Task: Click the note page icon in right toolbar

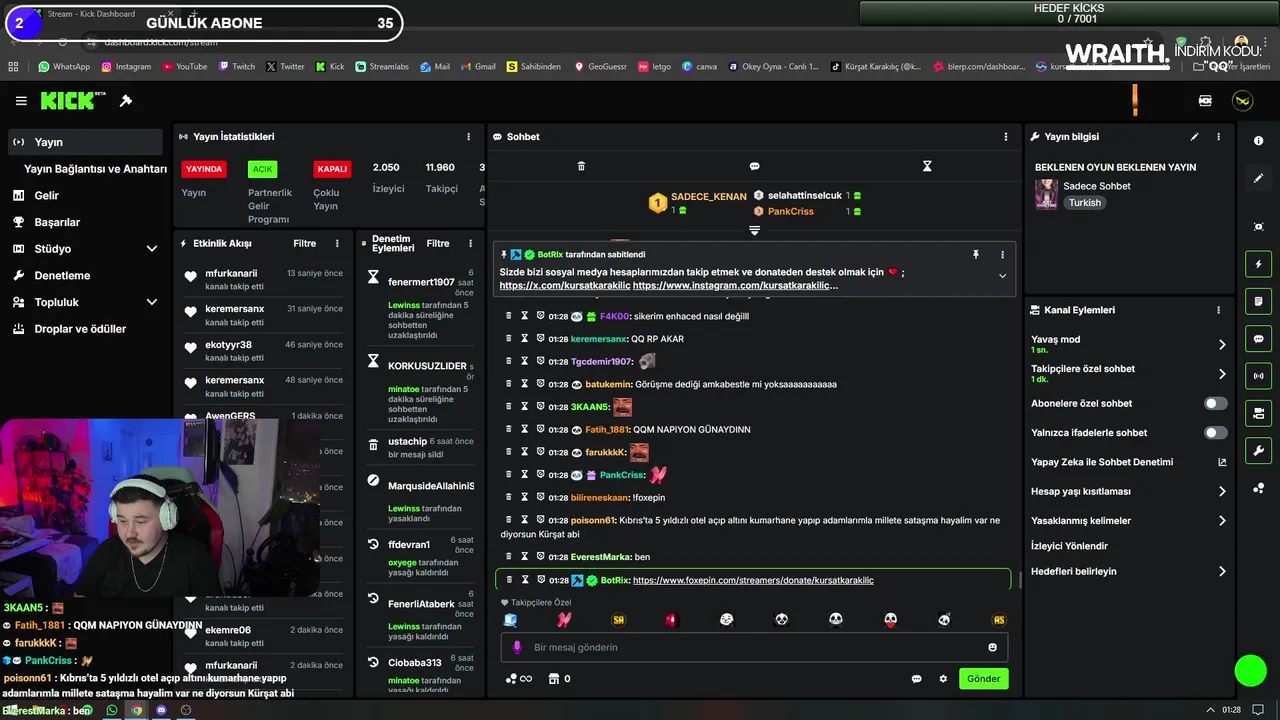Action: (x=1258, y=301)
